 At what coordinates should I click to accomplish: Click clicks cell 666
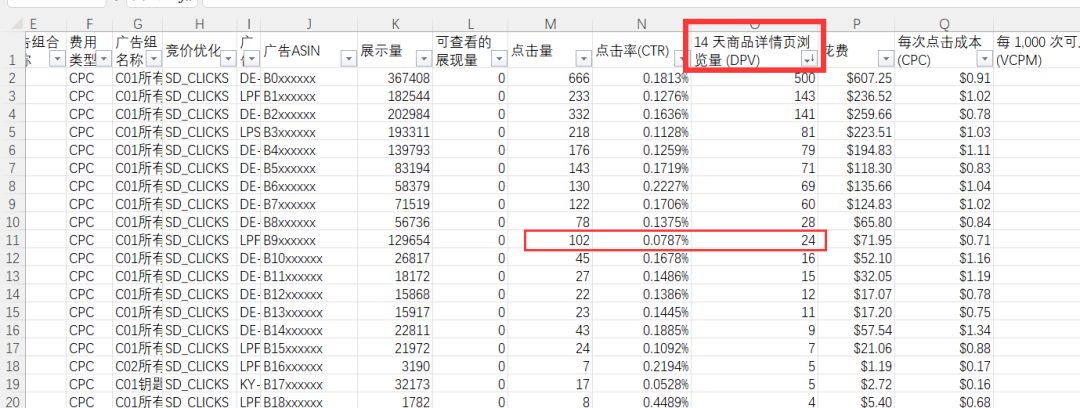point(550,78)
